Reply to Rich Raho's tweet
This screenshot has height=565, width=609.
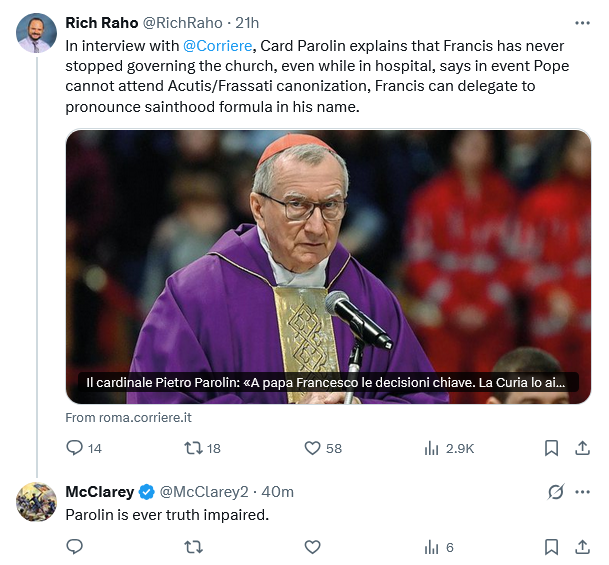pyautogui.click(x=84, y=448)
